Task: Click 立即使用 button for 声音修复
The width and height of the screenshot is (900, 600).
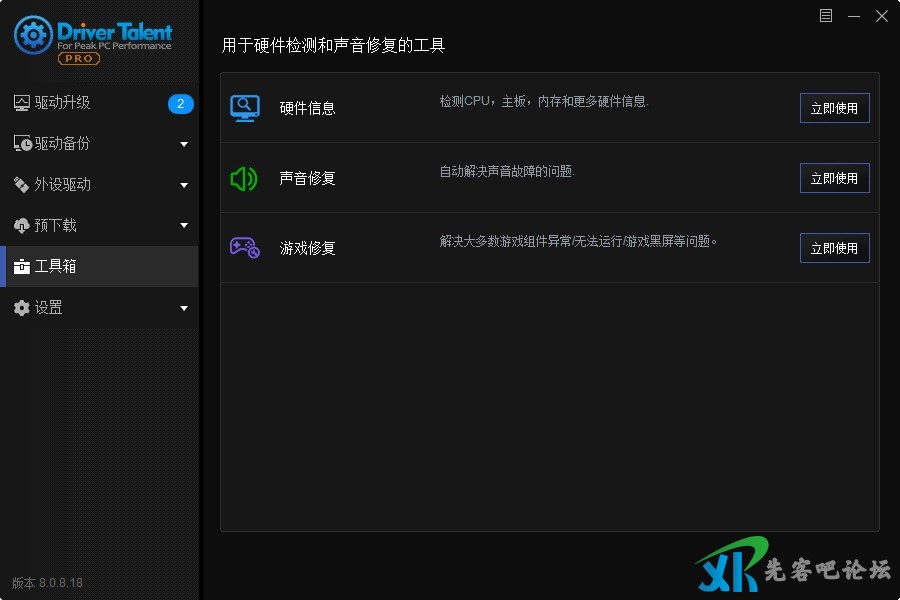Action: (x=834, y=178)
